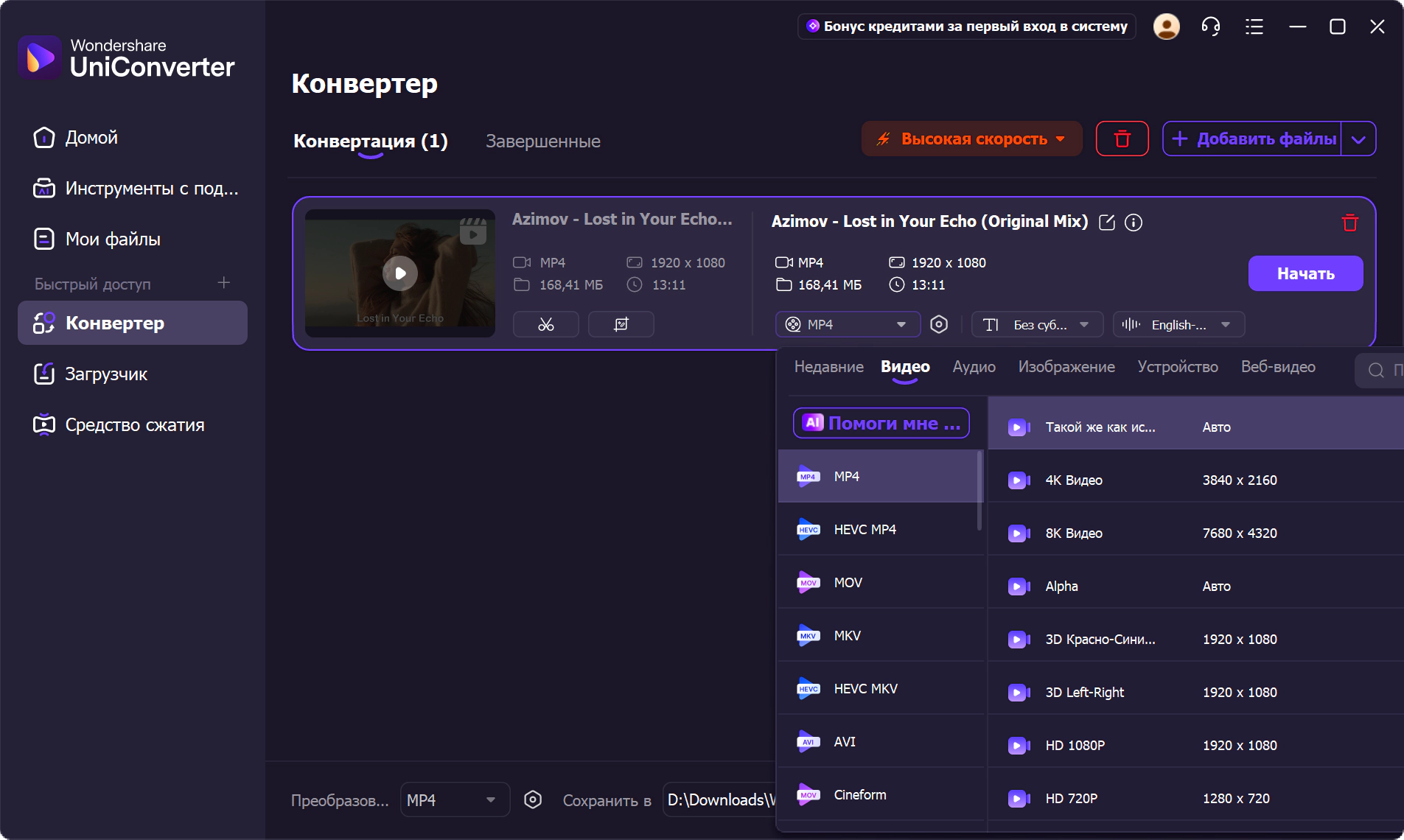
Task: Switch to Конвертация (1) tab
Action: 371,141
